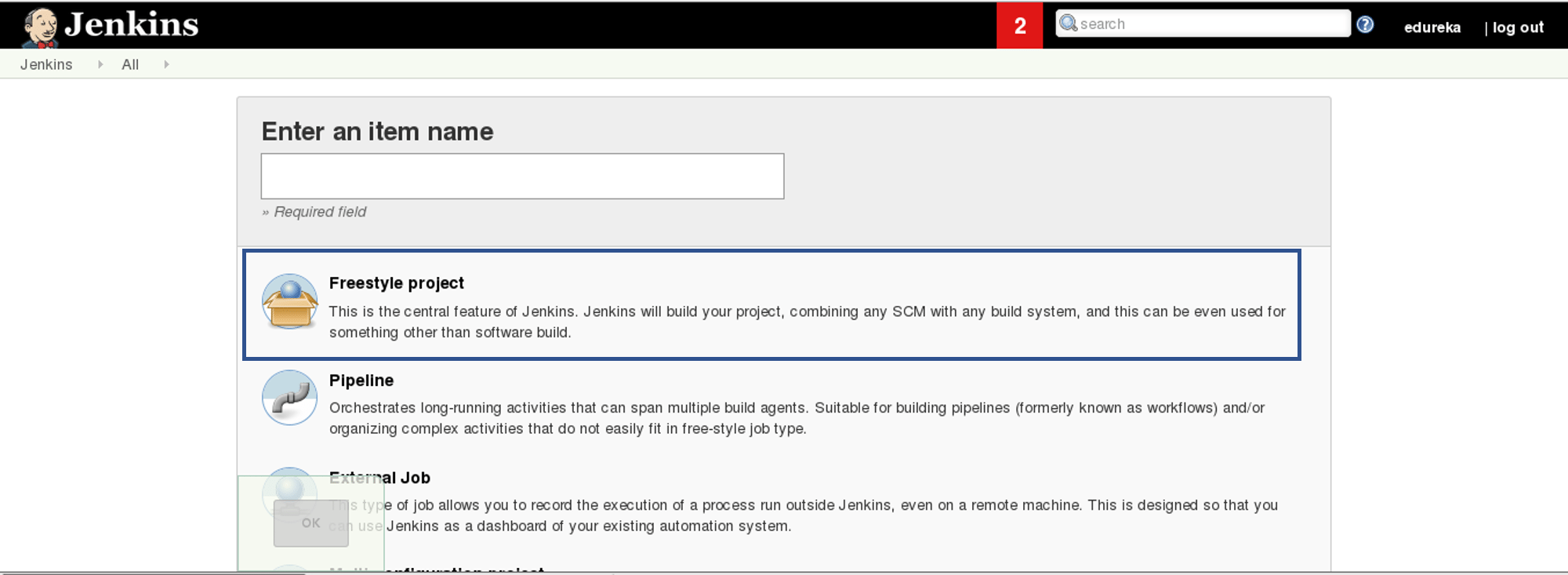Click the Enter an item name field
1568x575 pixels.
pos(522,176)
